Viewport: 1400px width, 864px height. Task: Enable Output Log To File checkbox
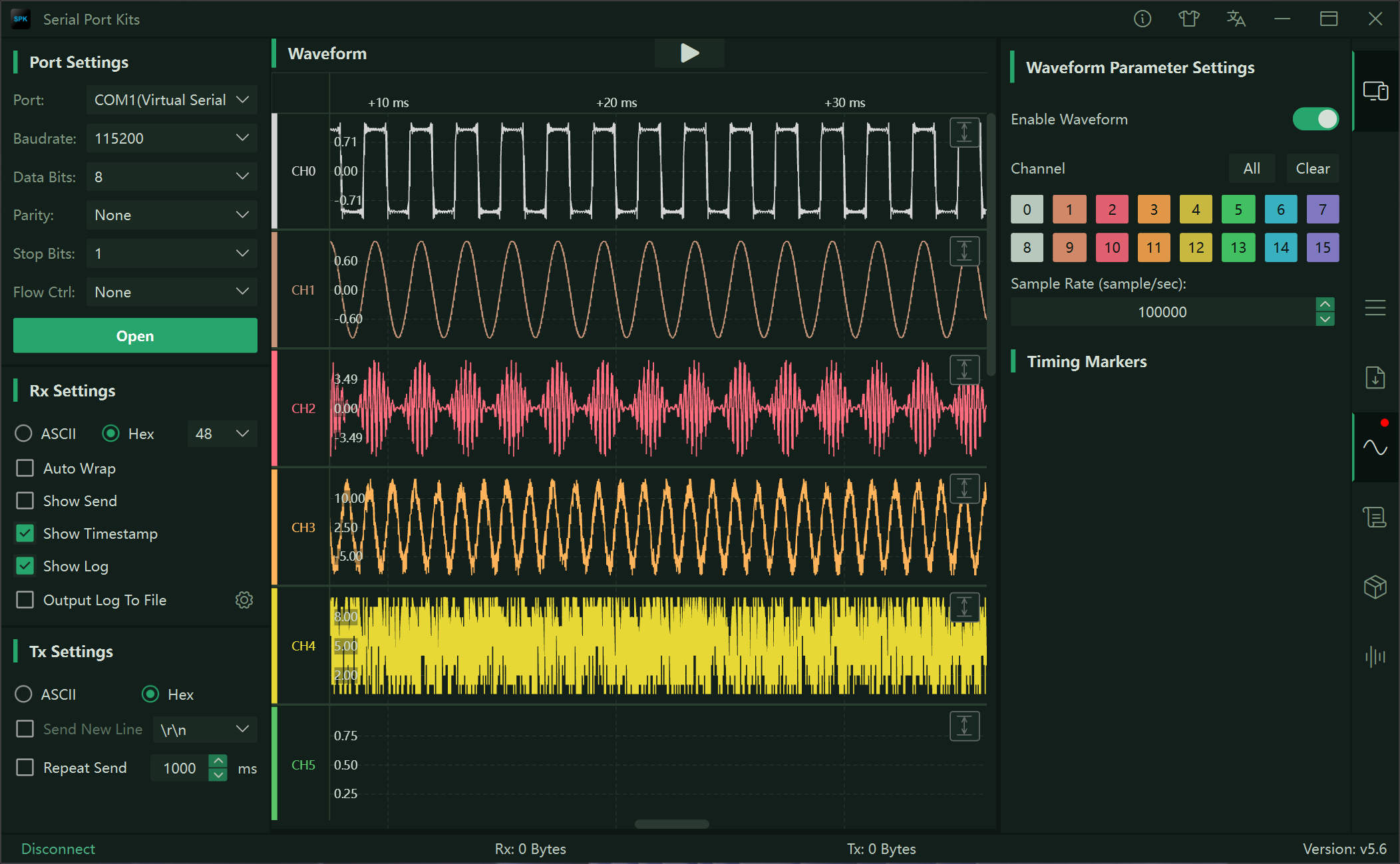coord(25,600)
